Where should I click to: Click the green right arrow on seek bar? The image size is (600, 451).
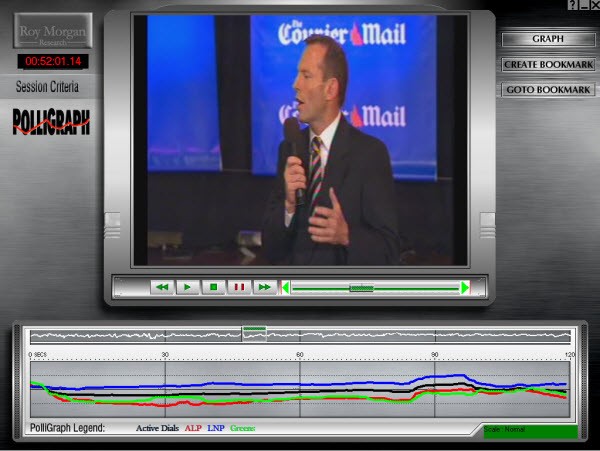point(464,288)
